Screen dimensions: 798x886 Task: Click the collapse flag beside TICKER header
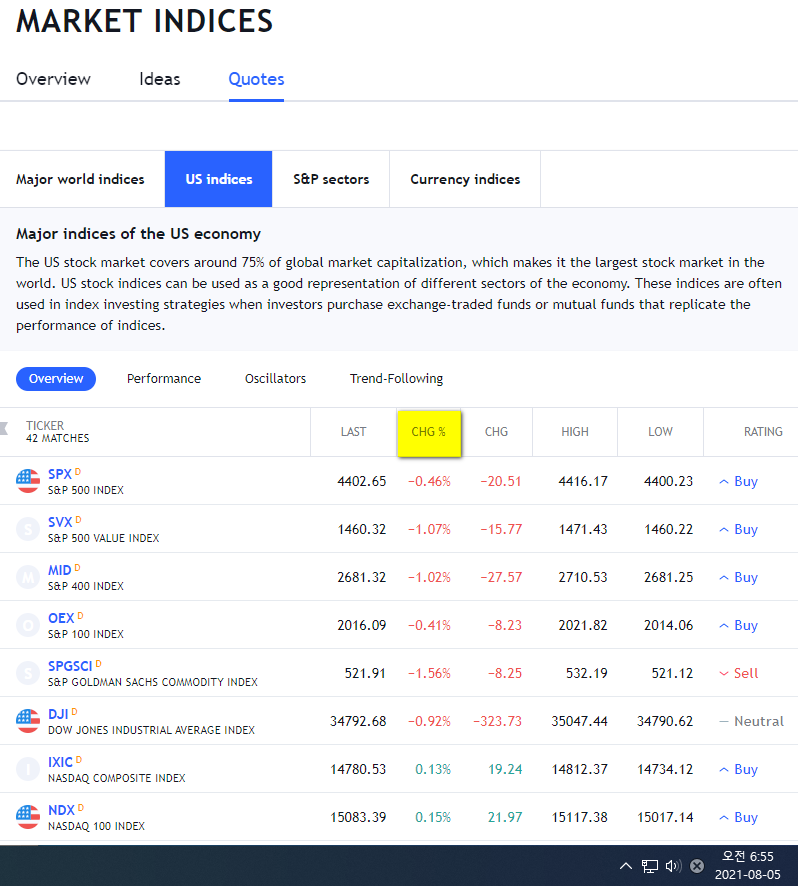4,428
